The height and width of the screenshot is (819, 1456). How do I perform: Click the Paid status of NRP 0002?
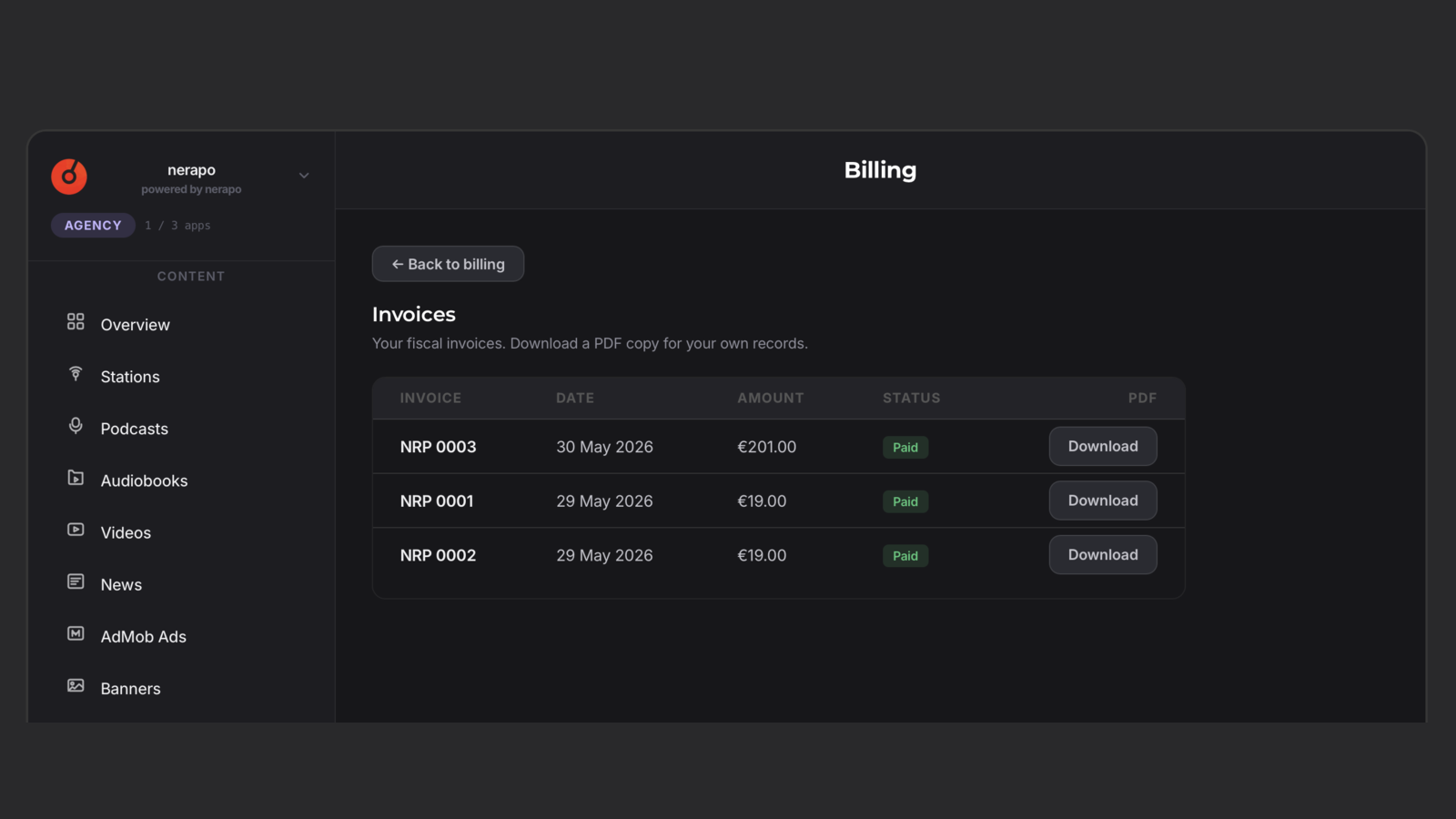click(905, 556)
